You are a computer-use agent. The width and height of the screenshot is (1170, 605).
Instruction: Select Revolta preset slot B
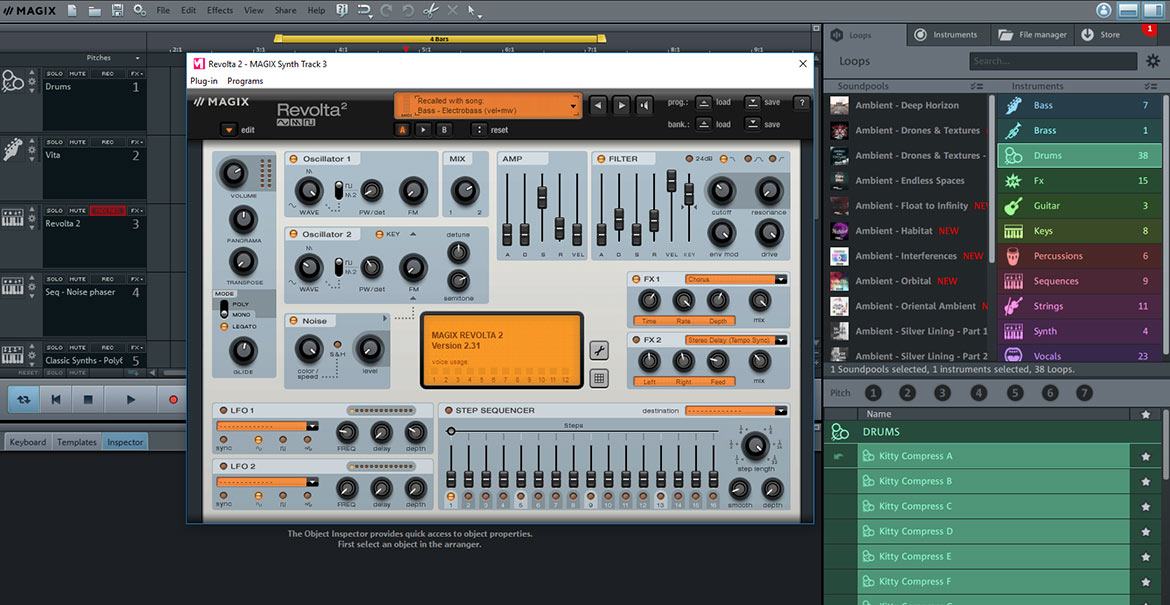point(444,130)
